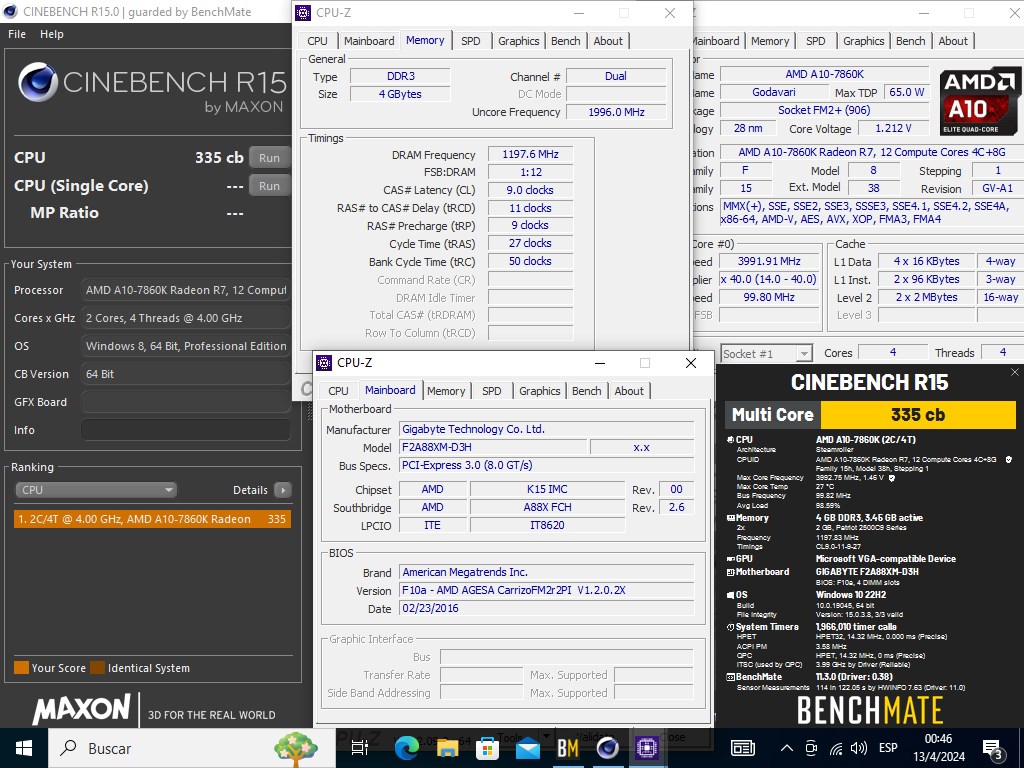1024x768 pixels.
Task: Open Help menu in Cinebench
Action: pos(52,34)
